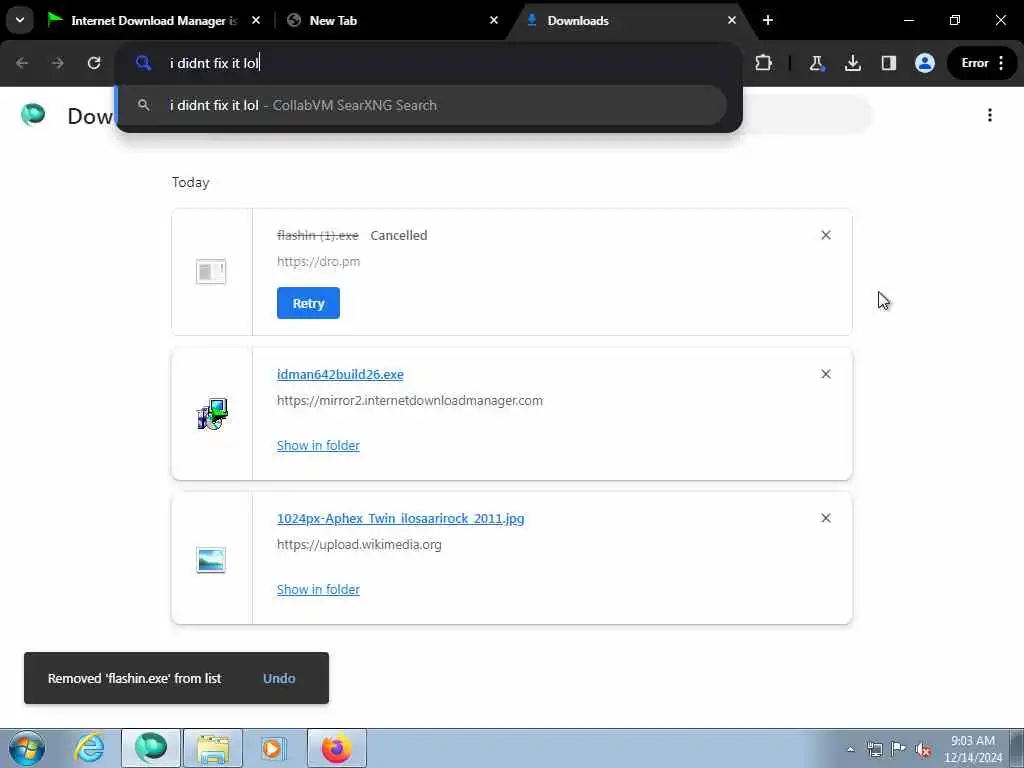Show hidden system tray icons
Viewport: 1024px width, 768px height.
tap(850, 749)
